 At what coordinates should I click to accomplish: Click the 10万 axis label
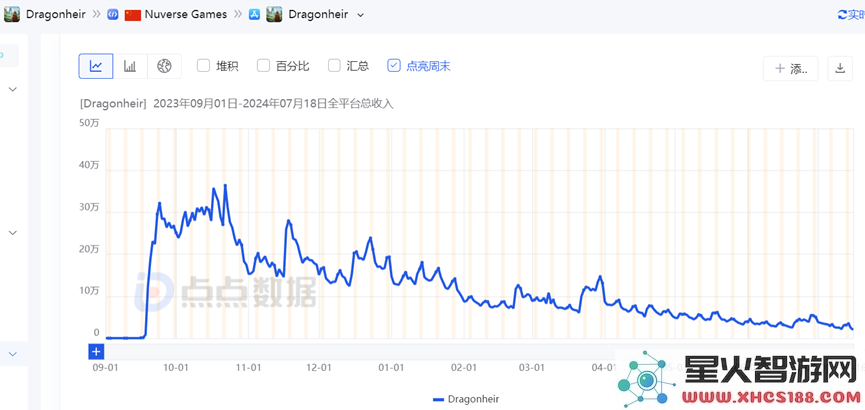pos(89,291)
